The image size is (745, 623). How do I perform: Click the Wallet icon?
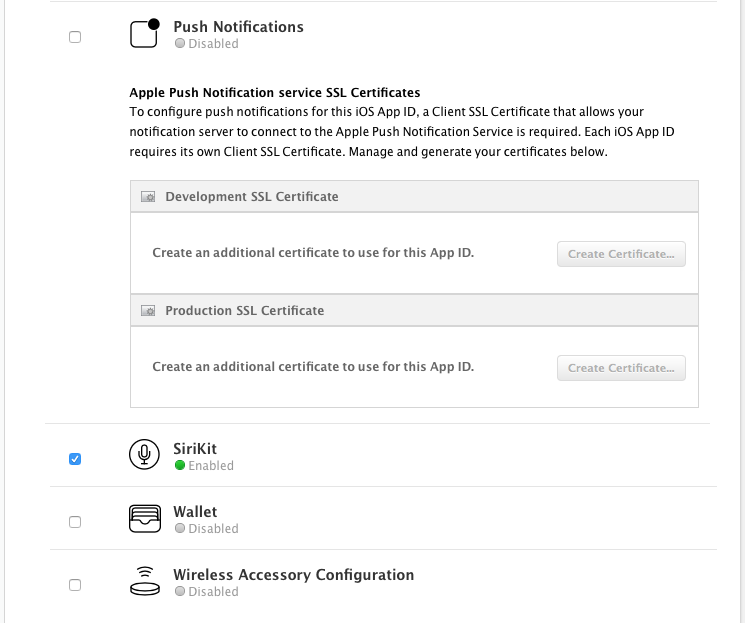(145, 519)
